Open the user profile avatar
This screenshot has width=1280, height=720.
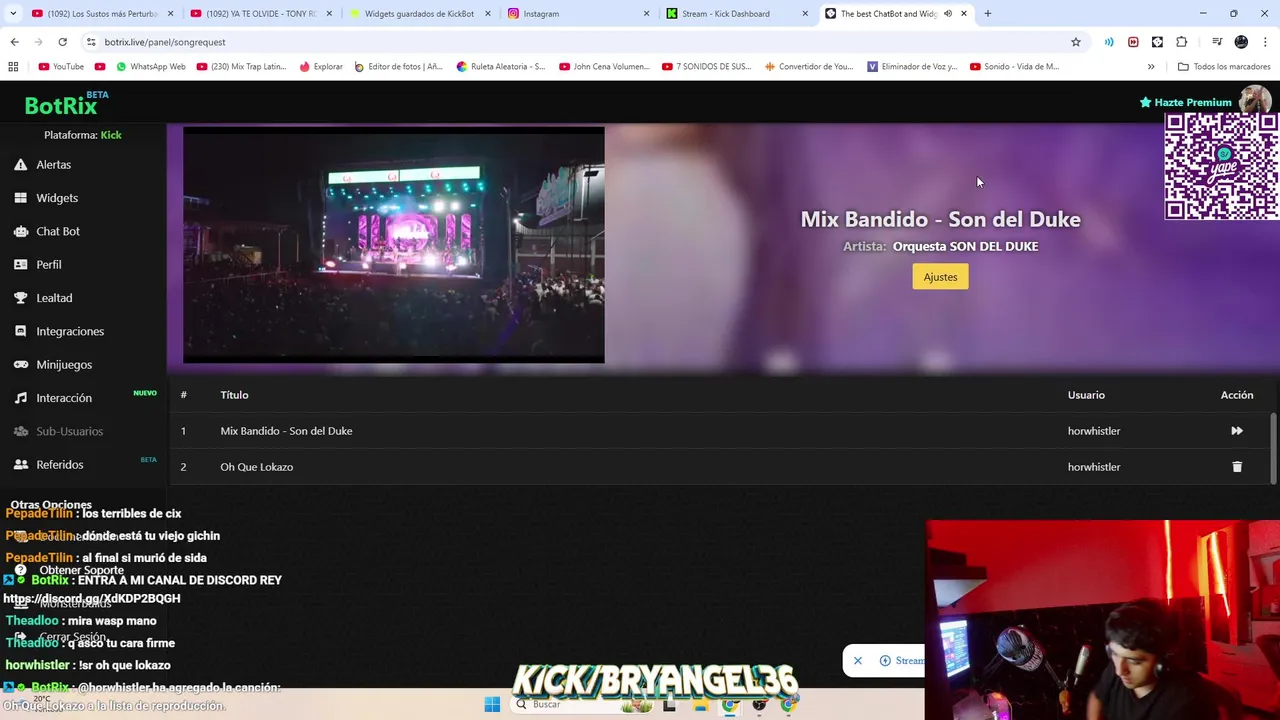(1255, 101)
